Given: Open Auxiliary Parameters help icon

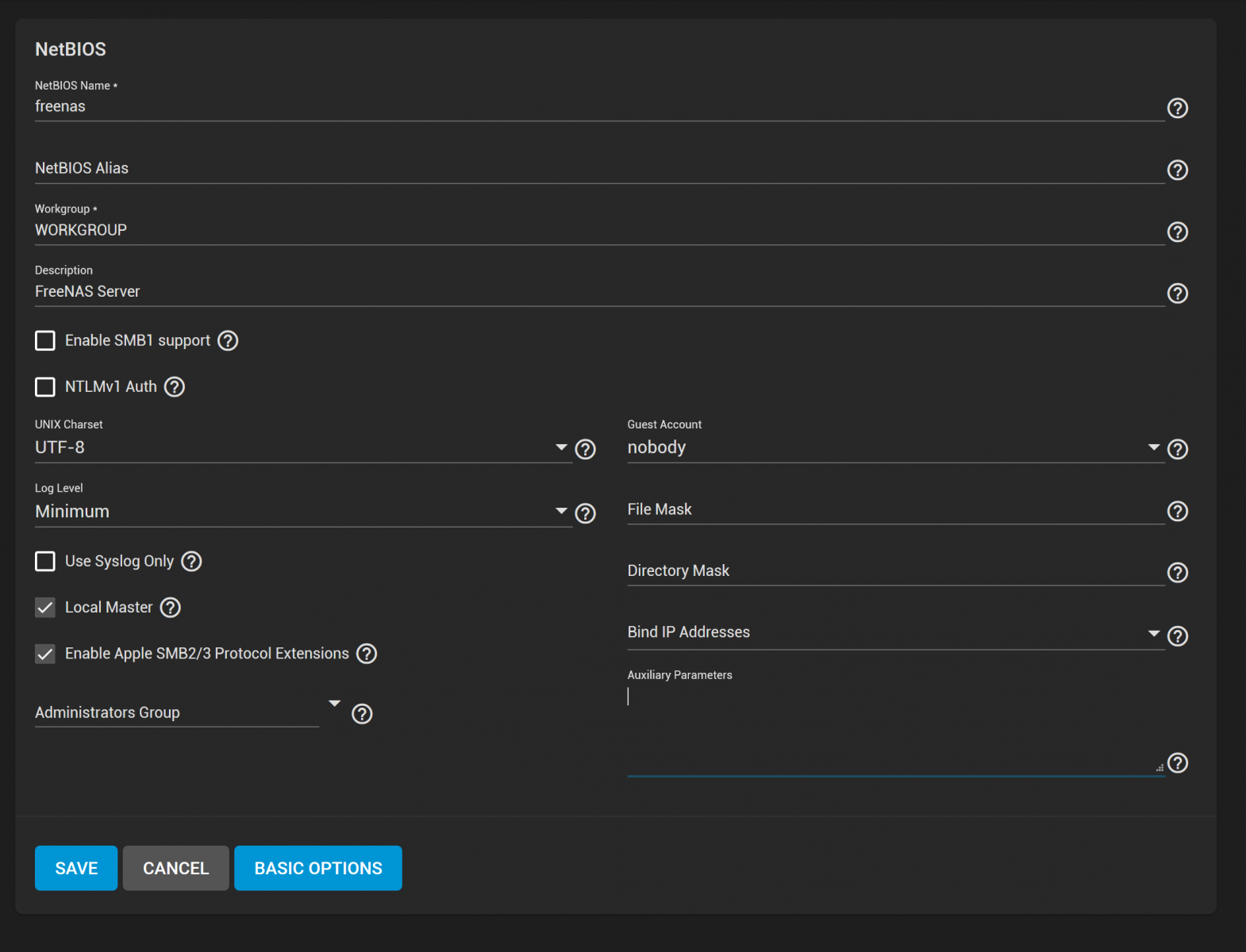Looking at the screenshot, I should [x=1178, y=762].
